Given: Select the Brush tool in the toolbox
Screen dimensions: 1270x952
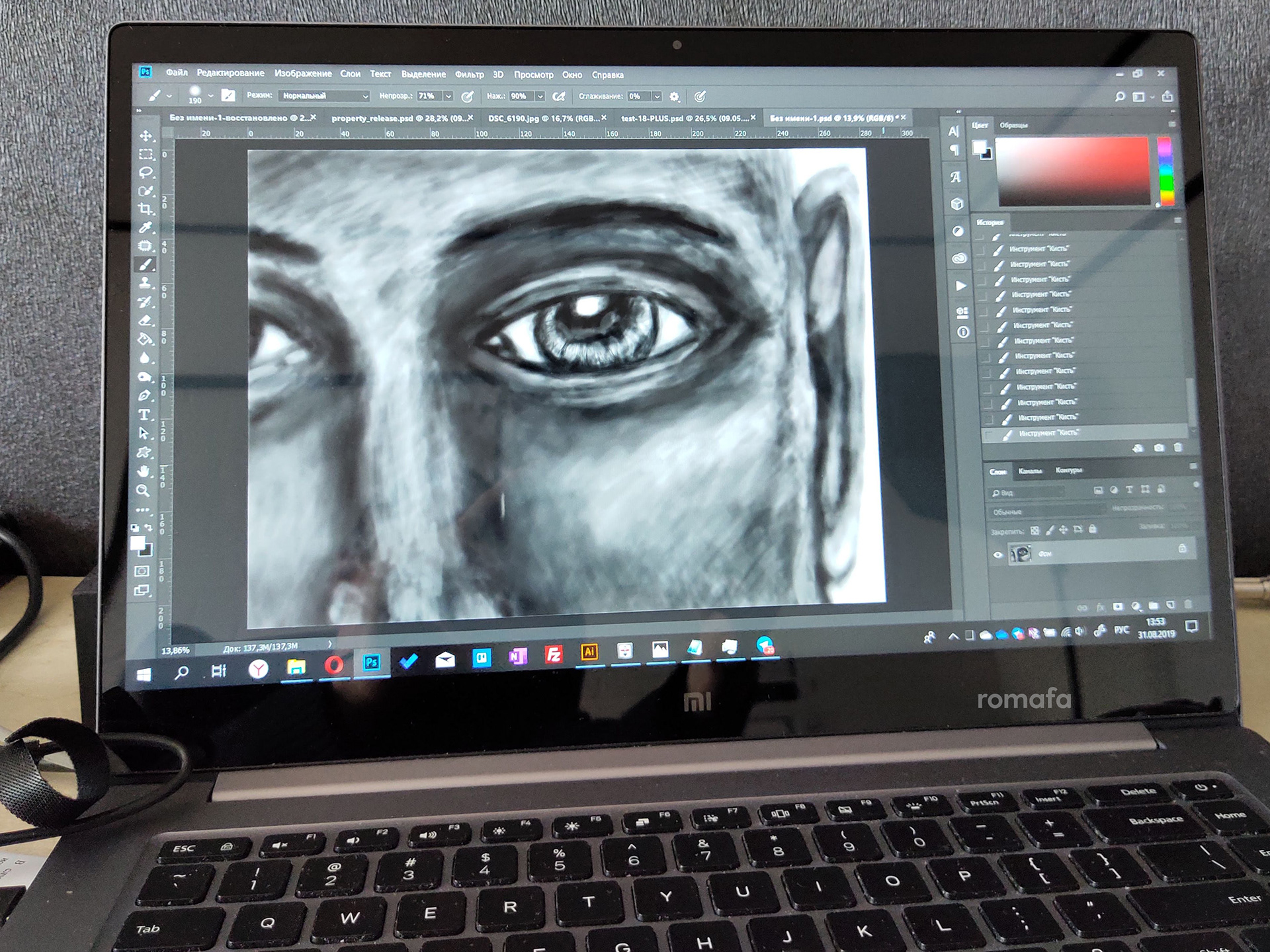Looking at the screenshot, I should 146,265.
